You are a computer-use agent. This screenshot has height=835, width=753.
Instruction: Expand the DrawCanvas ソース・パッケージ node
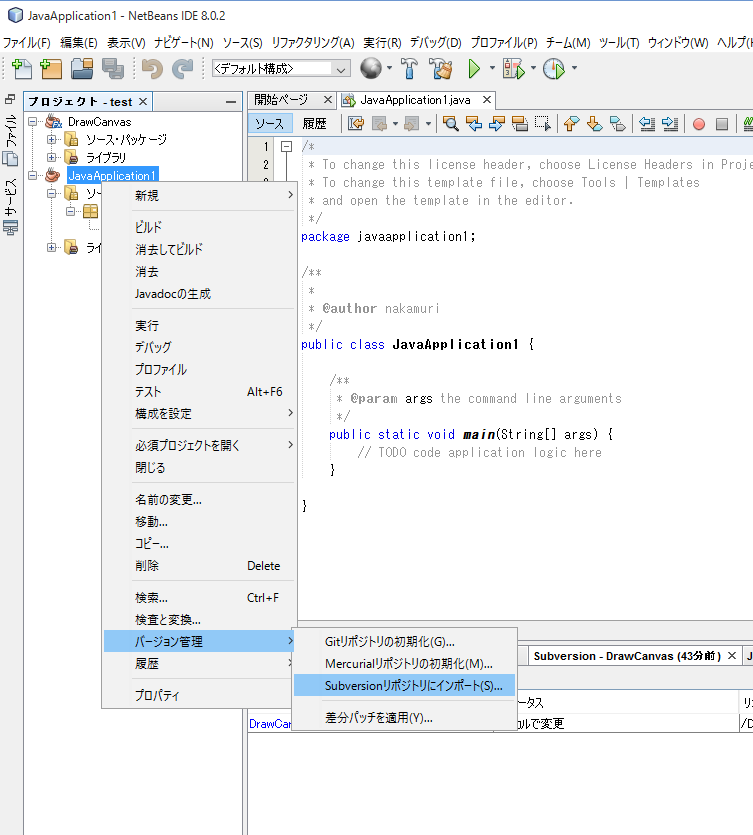(x=51, y=140)
